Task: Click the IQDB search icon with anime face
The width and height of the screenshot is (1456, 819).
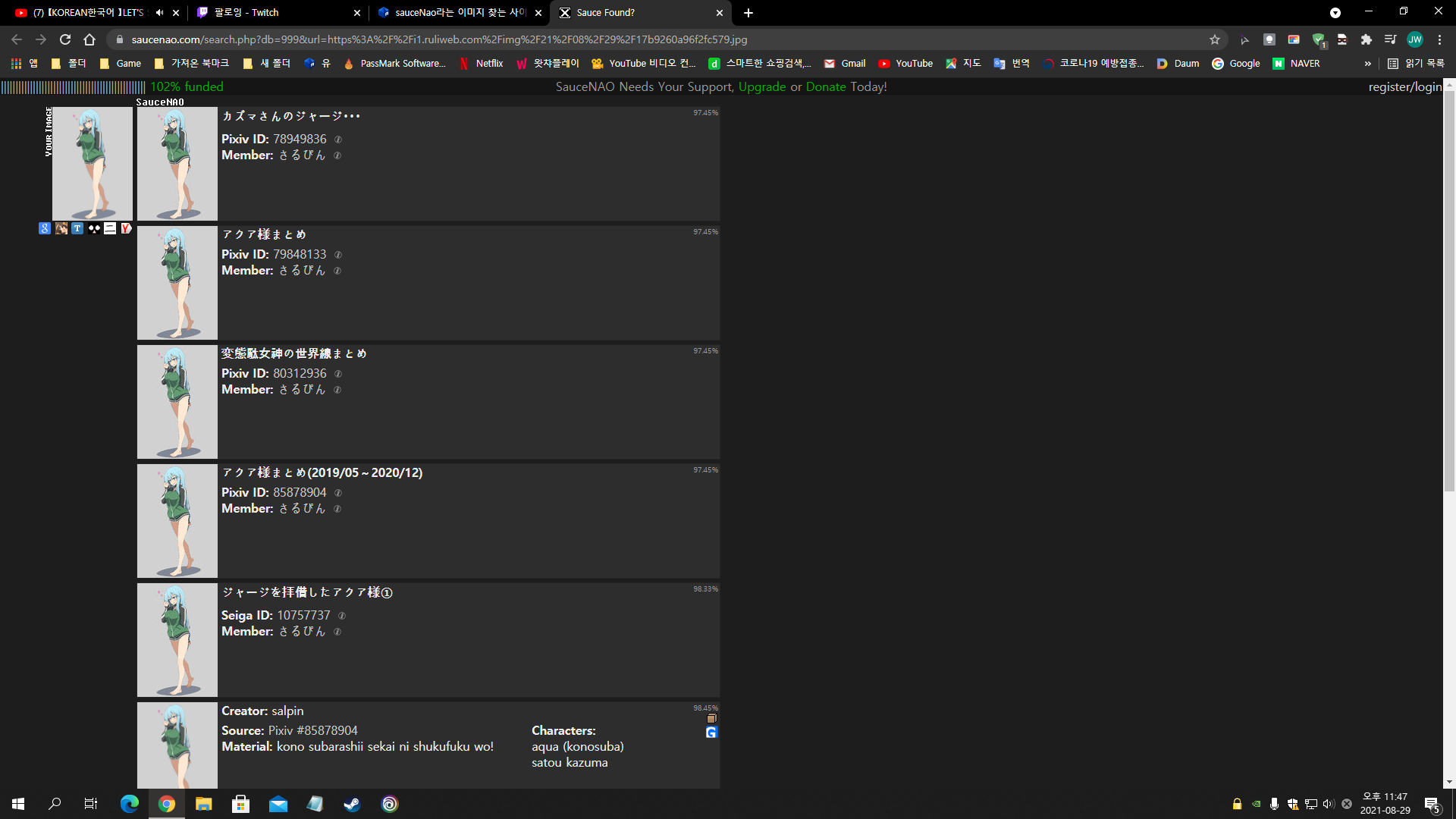Action: (61, 228)
